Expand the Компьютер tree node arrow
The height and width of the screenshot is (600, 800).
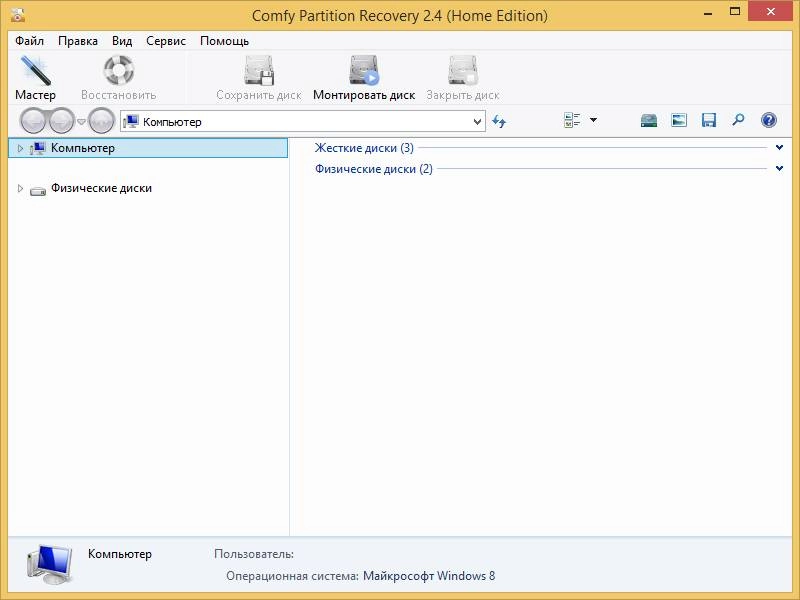click(x=20, y=148)
